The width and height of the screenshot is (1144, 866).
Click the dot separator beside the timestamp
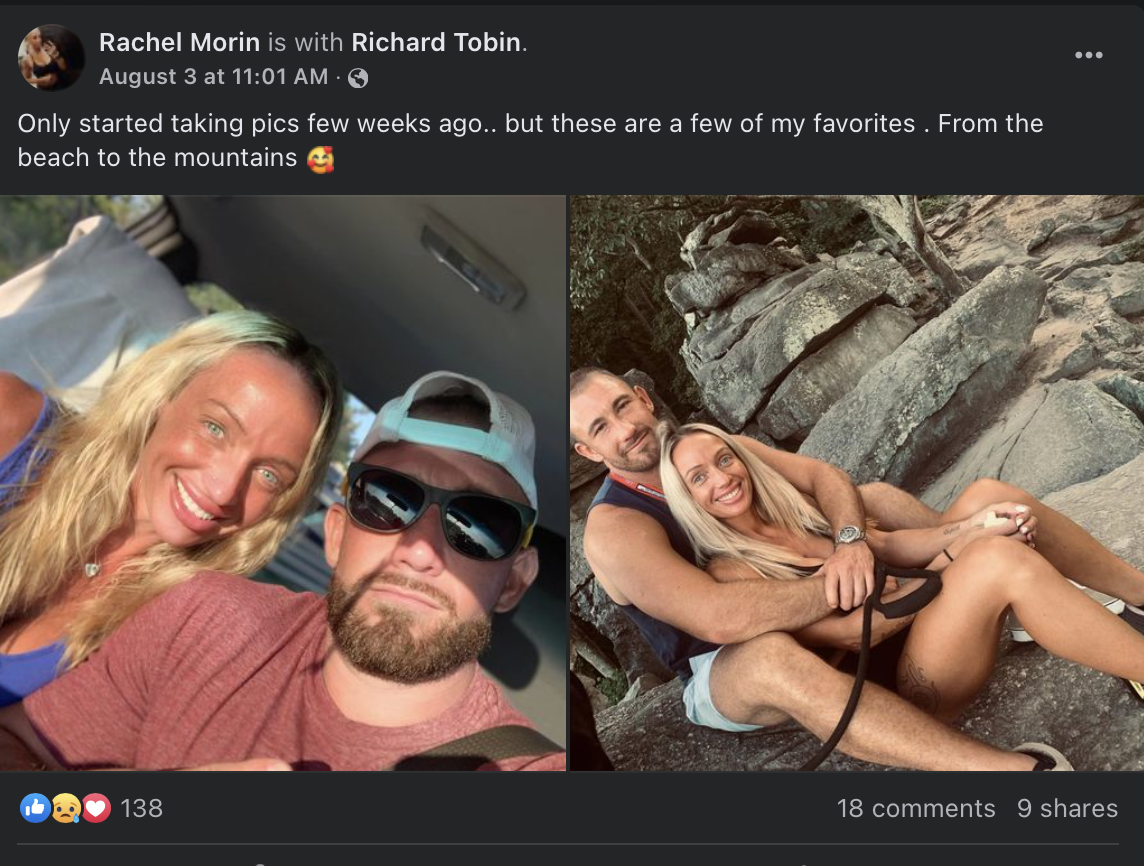[x=338, y=78]
